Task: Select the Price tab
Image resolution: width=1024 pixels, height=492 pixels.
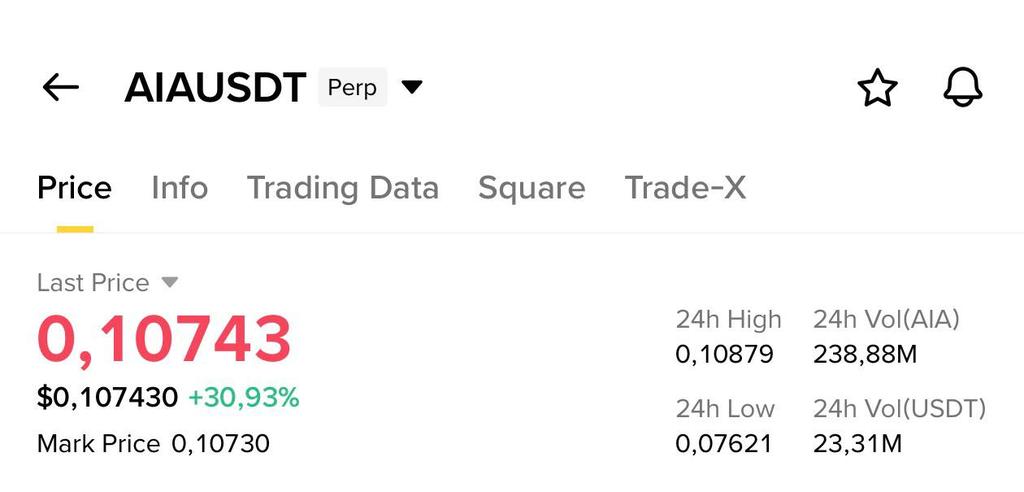Action: (75, 188)
